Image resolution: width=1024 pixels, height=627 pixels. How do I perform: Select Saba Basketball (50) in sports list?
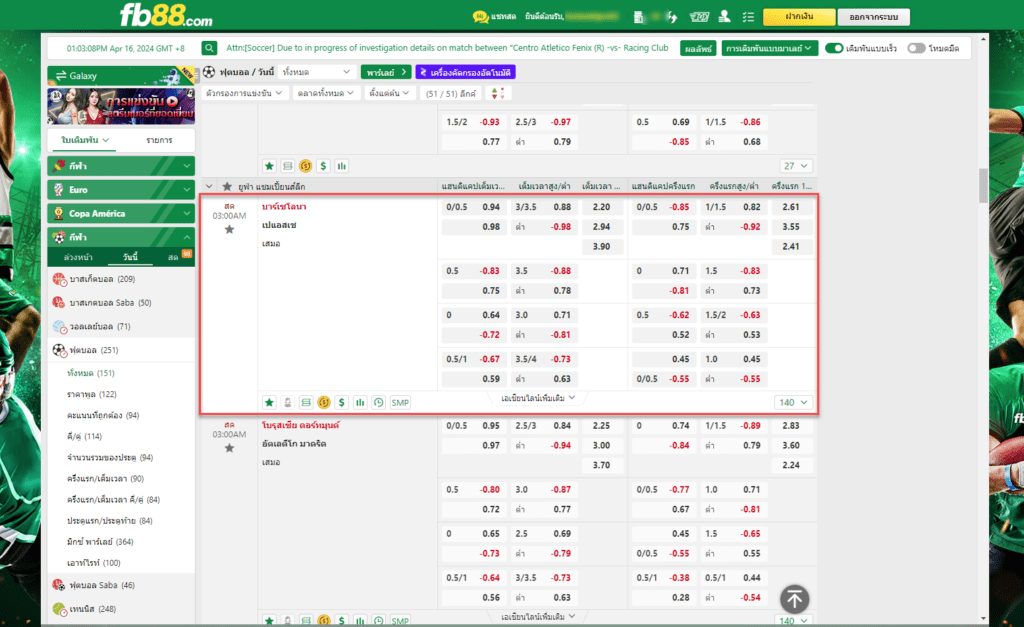pyautogui.click(x=121, y=302)
